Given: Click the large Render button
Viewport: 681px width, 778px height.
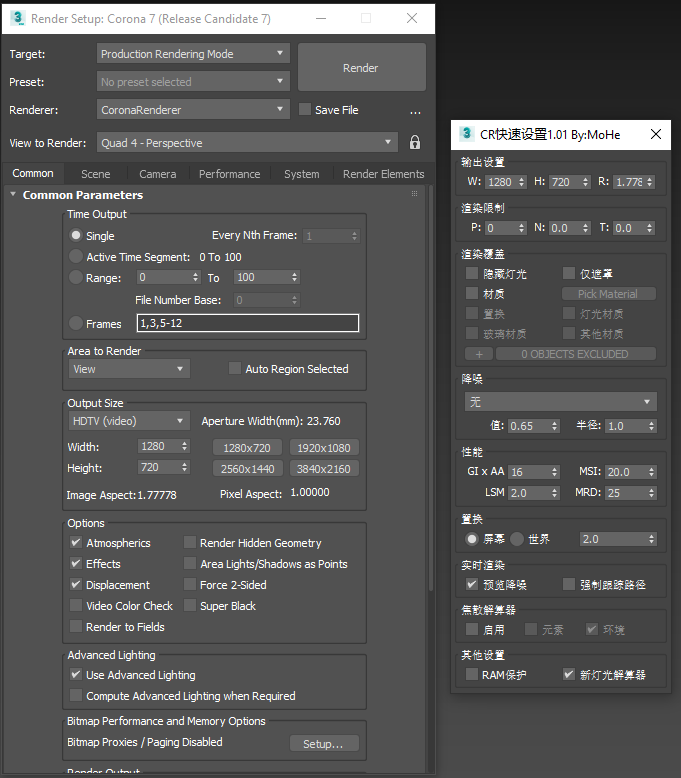Looking at the screenshot, I should coord(361,68).
